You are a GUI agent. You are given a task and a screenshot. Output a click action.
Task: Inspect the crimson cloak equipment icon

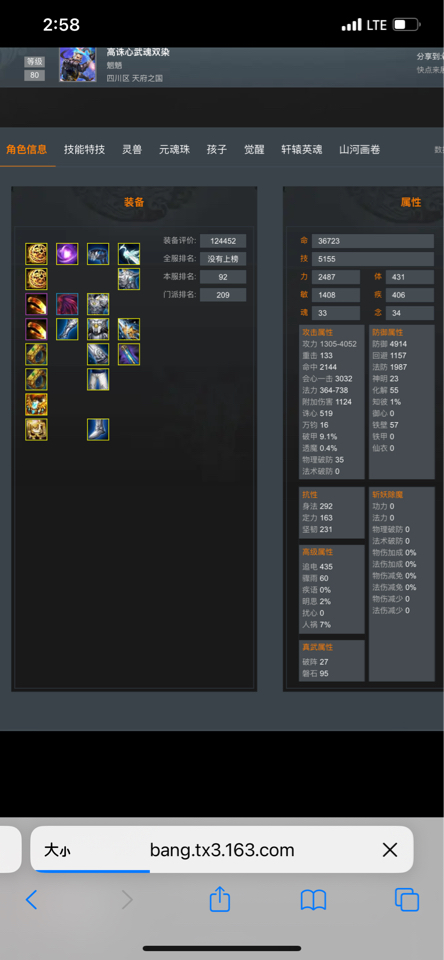67,304
